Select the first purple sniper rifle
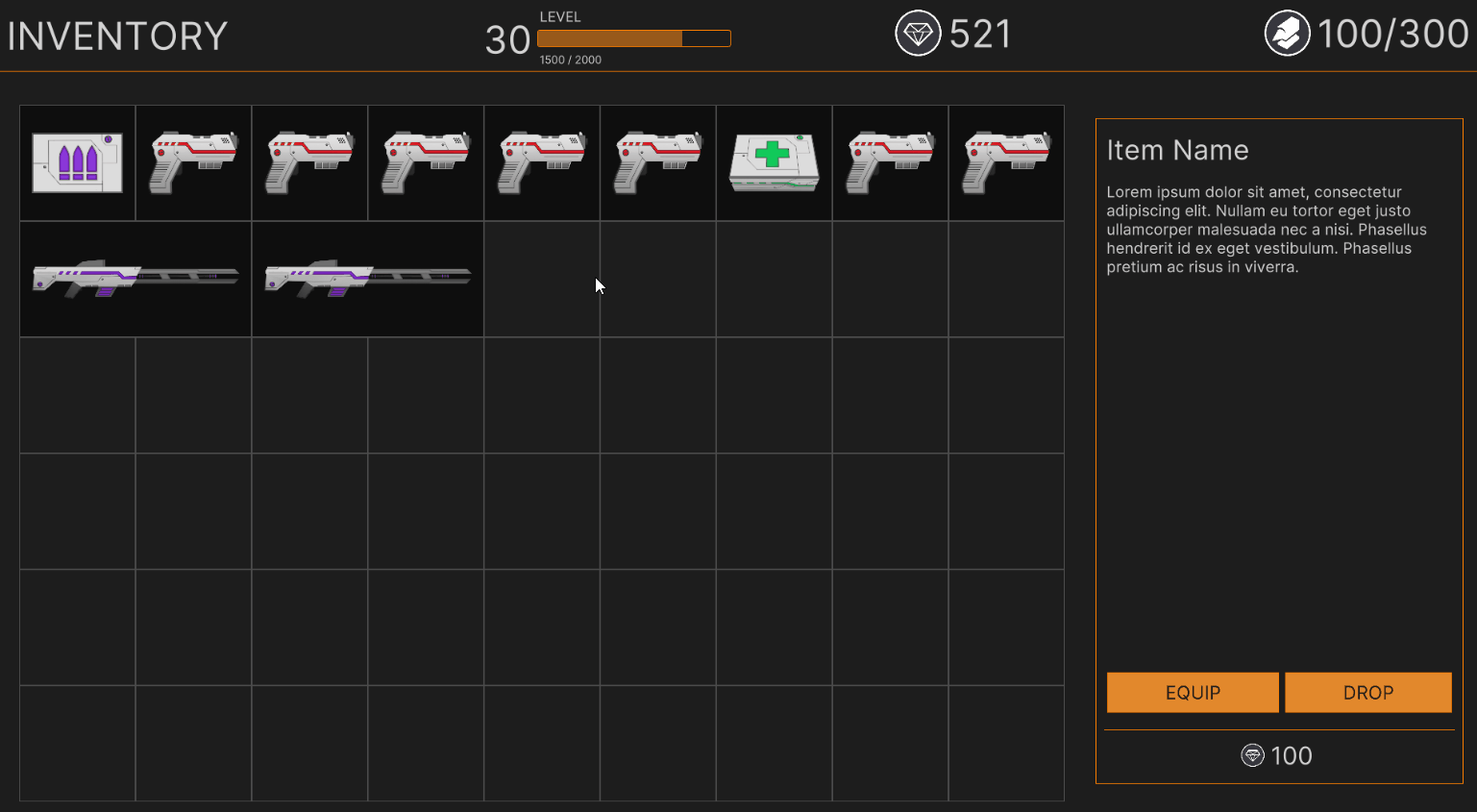 [x=135, y=279]
